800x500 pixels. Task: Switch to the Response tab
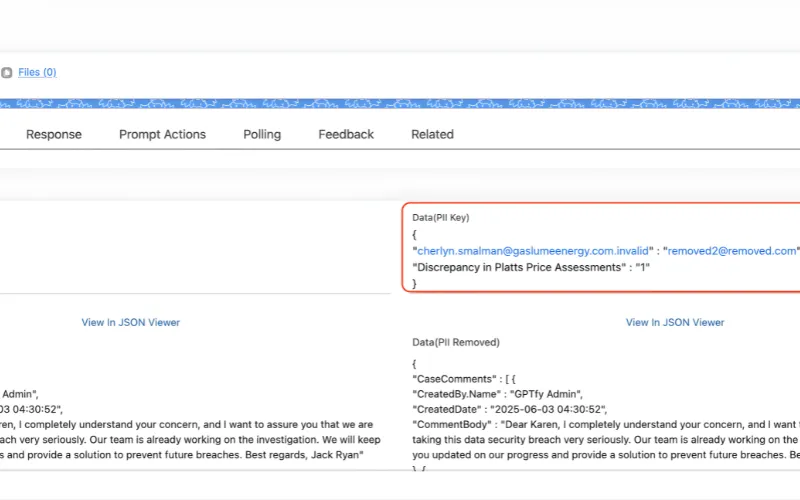pyautogui.click(x=54, y=134)
